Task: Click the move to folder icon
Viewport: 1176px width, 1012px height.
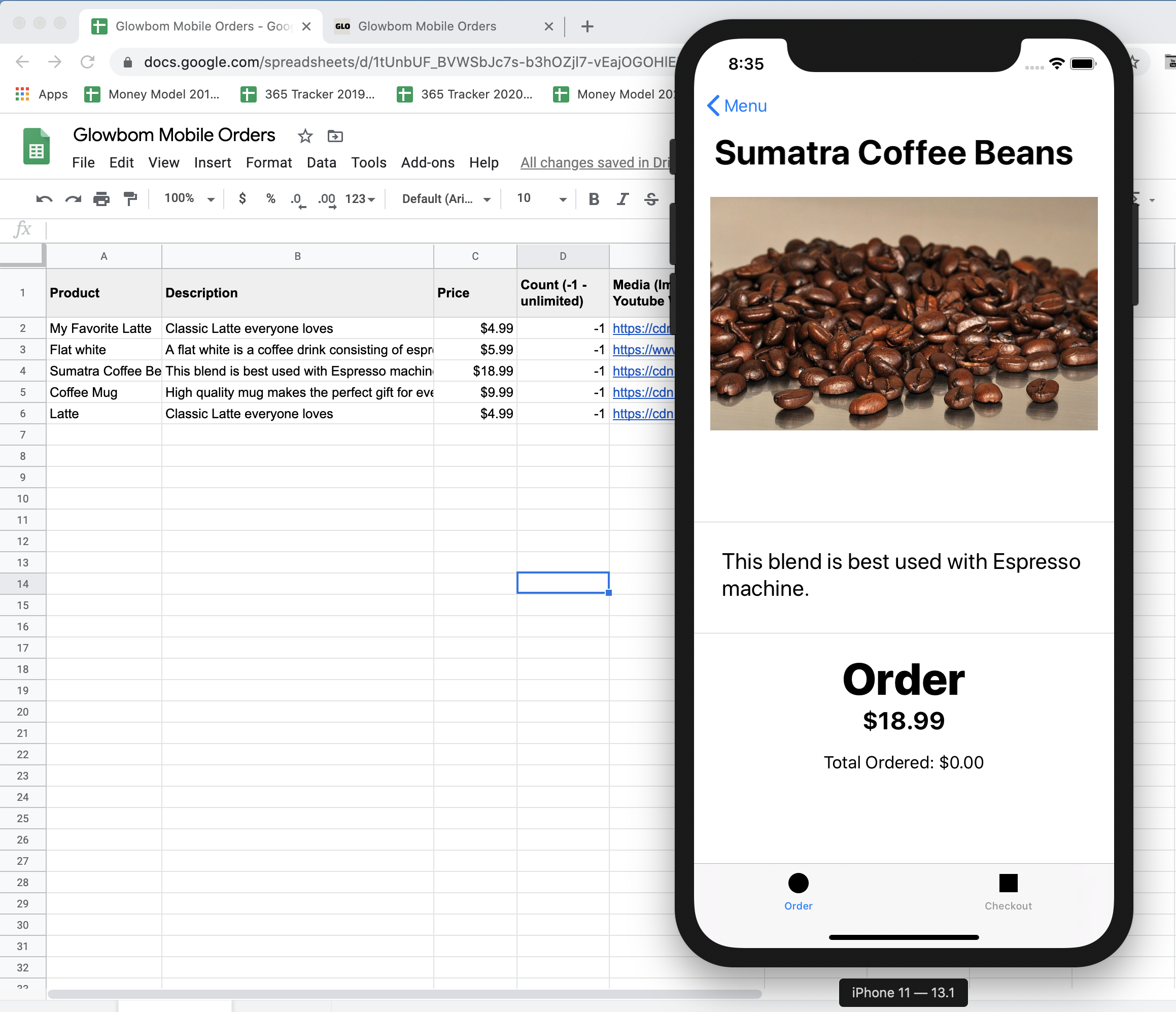Action: click(335, 136)
